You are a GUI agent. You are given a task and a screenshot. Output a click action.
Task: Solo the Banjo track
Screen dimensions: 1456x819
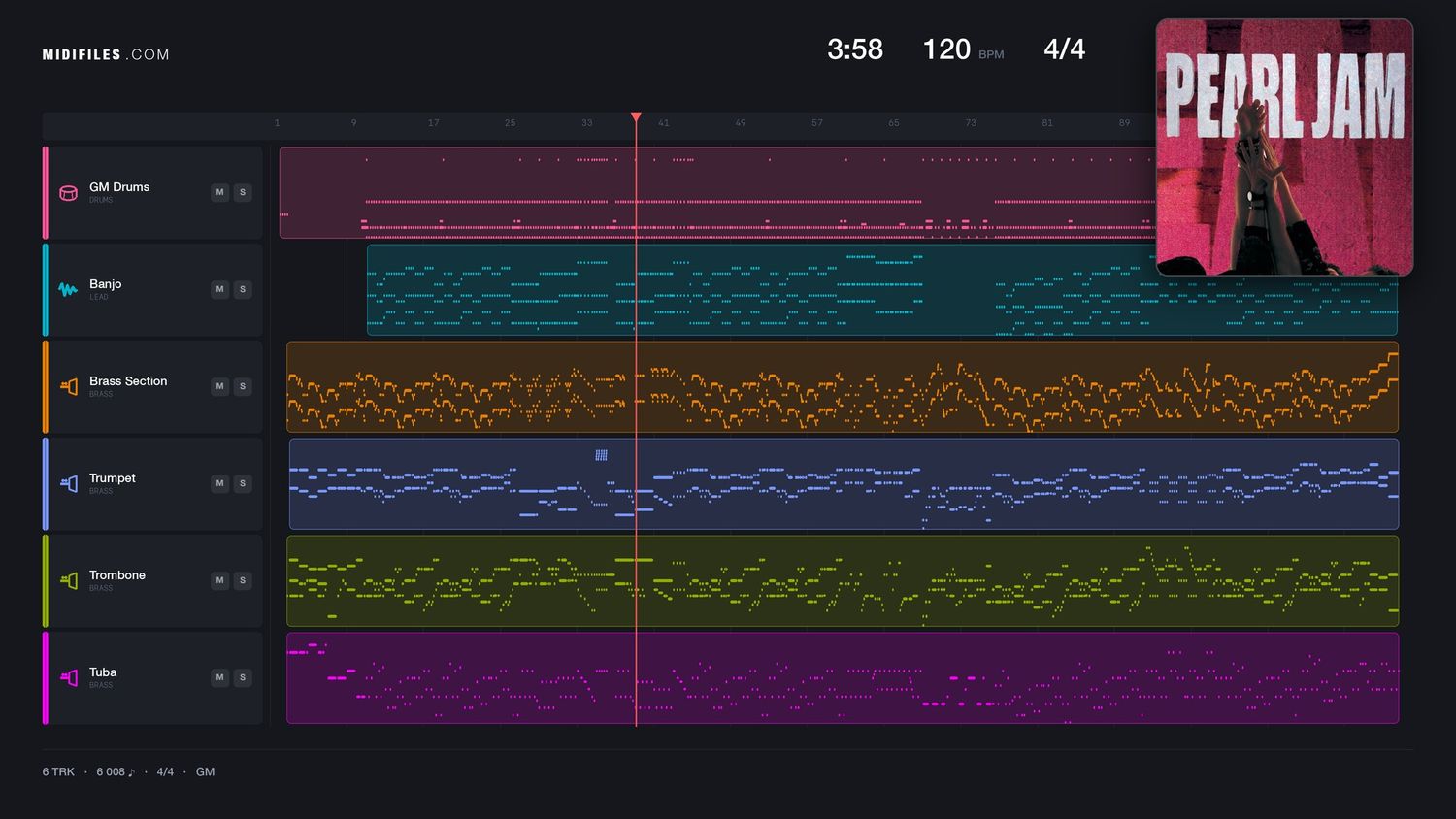[x=243, y=289]
